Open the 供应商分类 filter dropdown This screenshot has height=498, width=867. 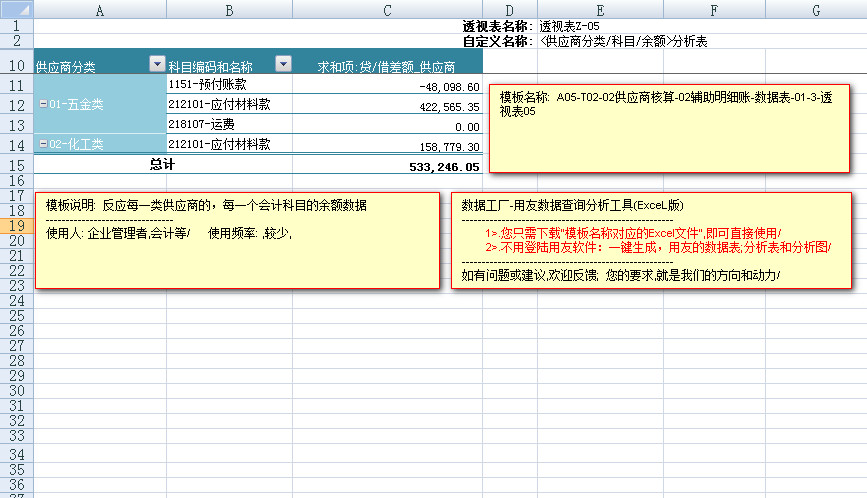pos(156,65)
